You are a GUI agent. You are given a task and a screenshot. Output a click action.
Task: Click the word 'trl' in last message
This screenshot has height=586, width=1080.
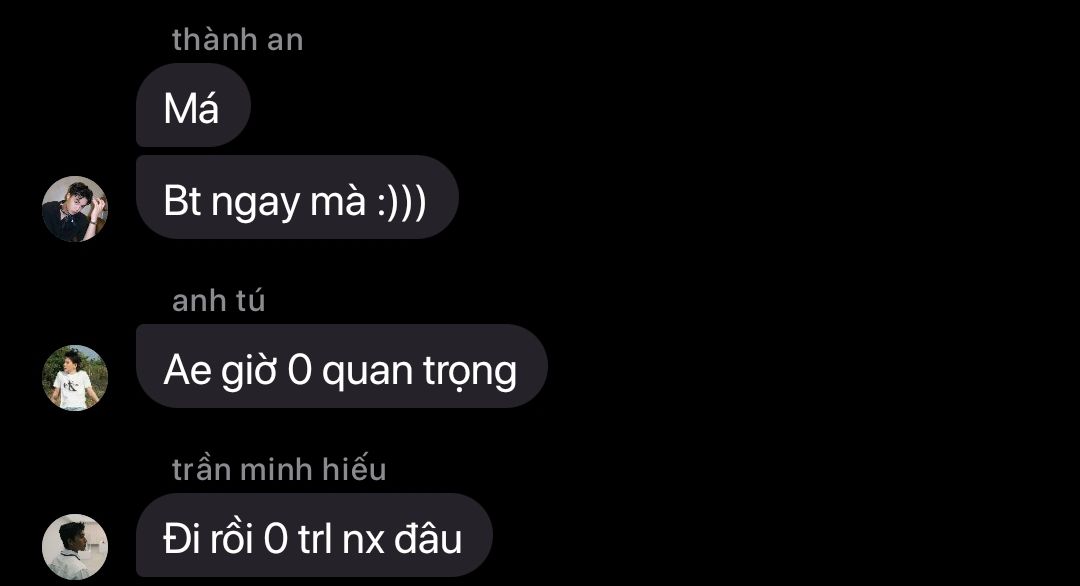(x=315, y=537)
